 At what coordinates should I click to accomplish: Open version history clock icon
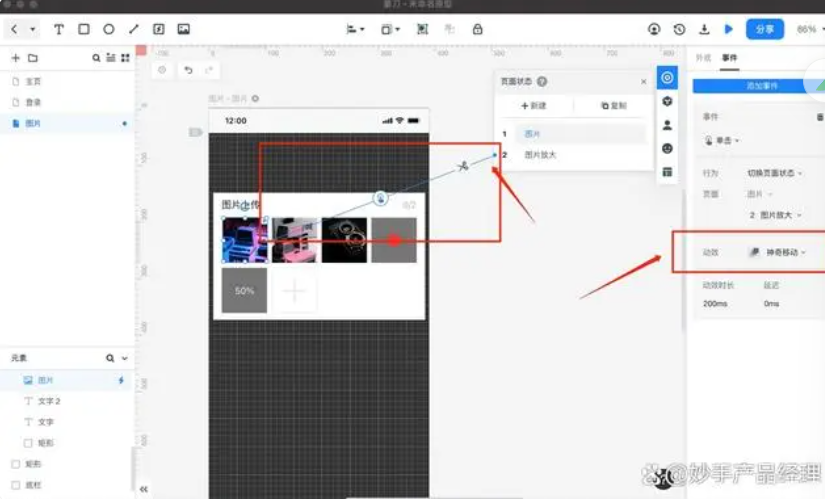(679, 29)
